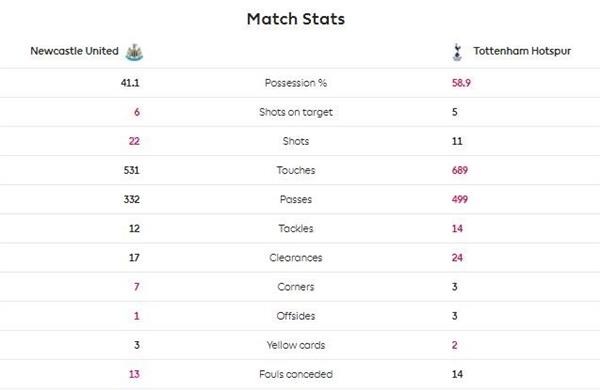
Task: Click the Shots row label
Action: pyautogui.click(x=296, y=141)
